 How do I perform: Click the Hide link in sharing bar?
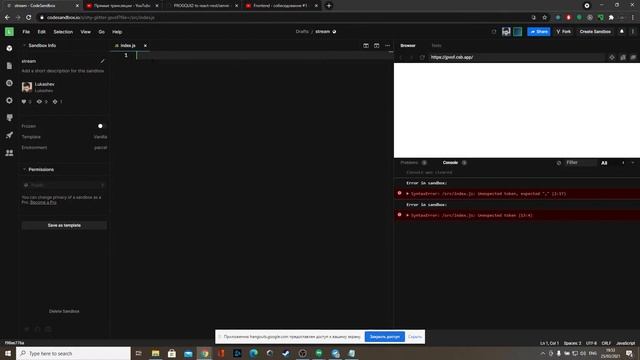pos(415,337)
